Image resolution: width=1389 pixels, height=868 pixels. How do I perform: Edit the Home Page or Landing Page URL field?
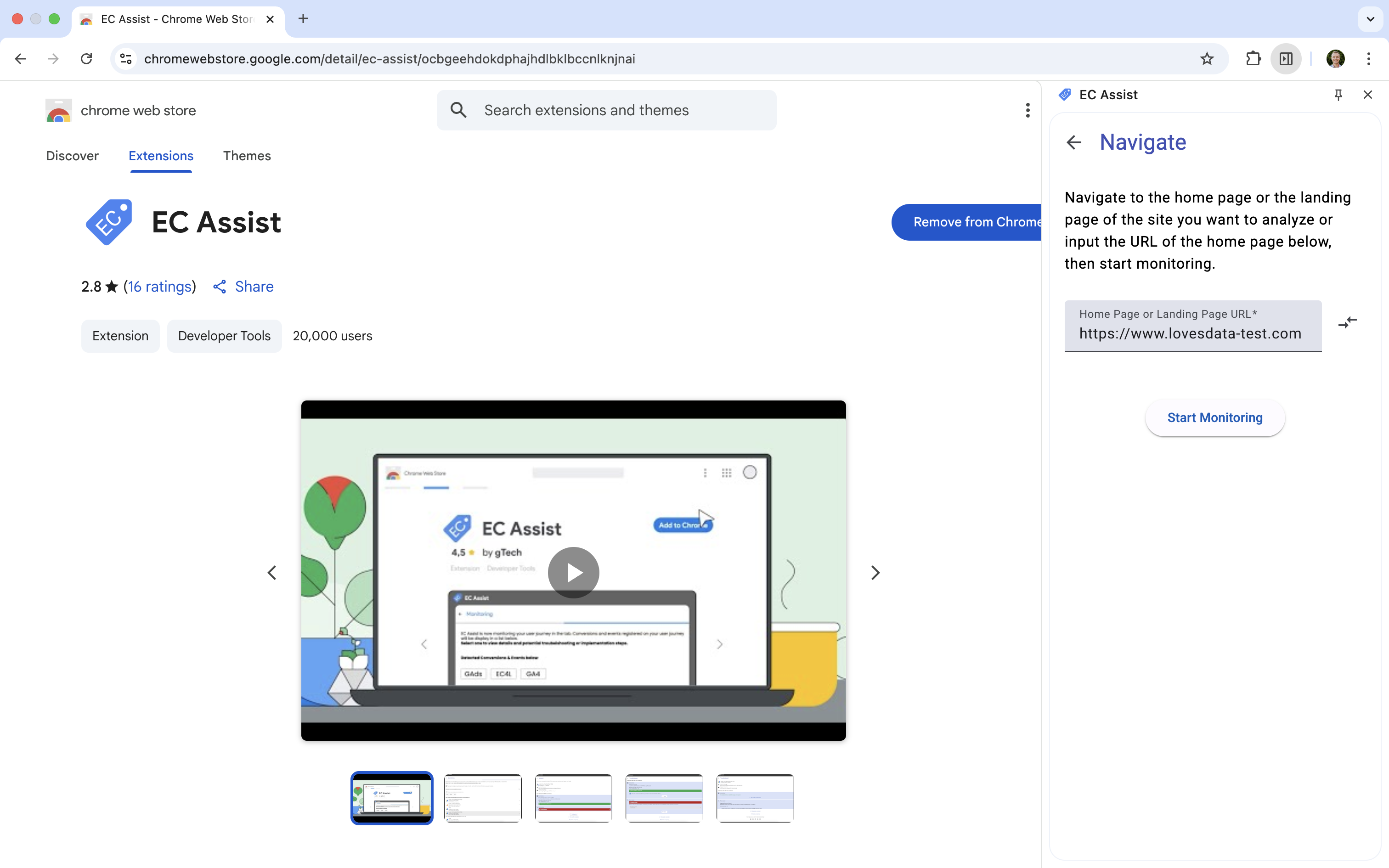[x=1193, y=326]
